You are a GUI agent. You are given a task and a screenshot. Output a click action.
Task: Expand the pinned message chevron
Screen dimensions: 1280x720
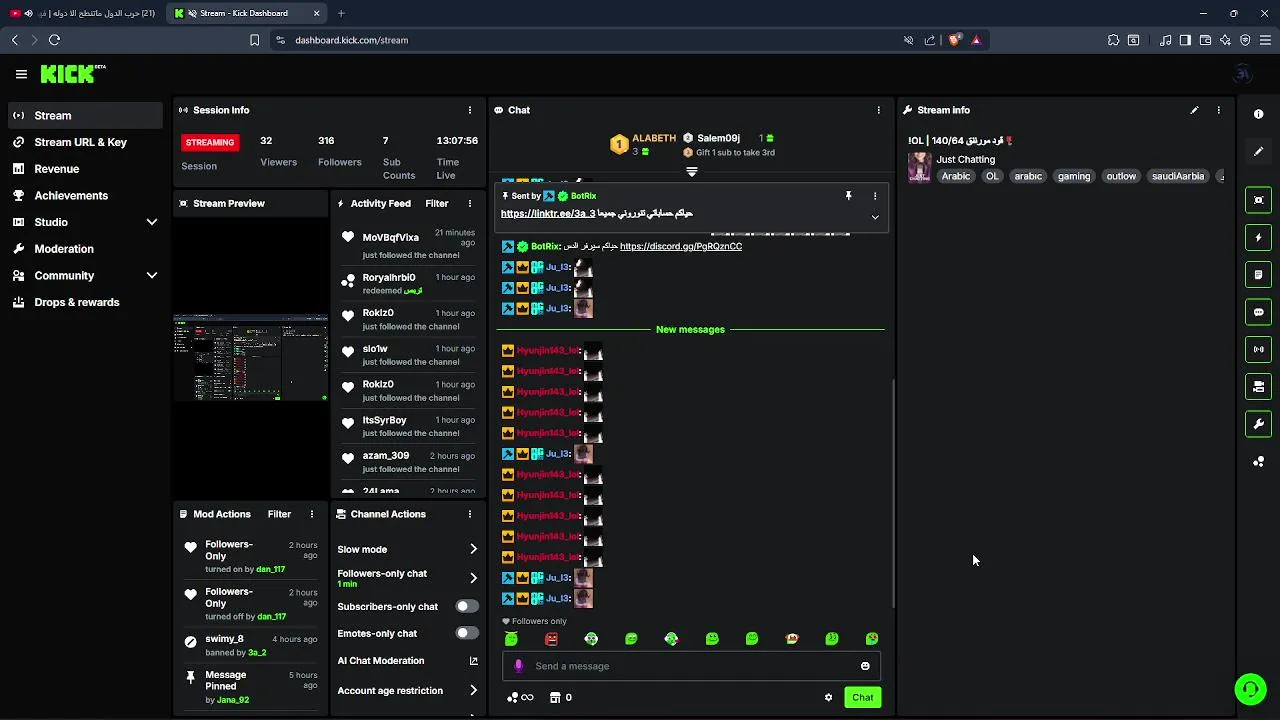tap(875, 217)
